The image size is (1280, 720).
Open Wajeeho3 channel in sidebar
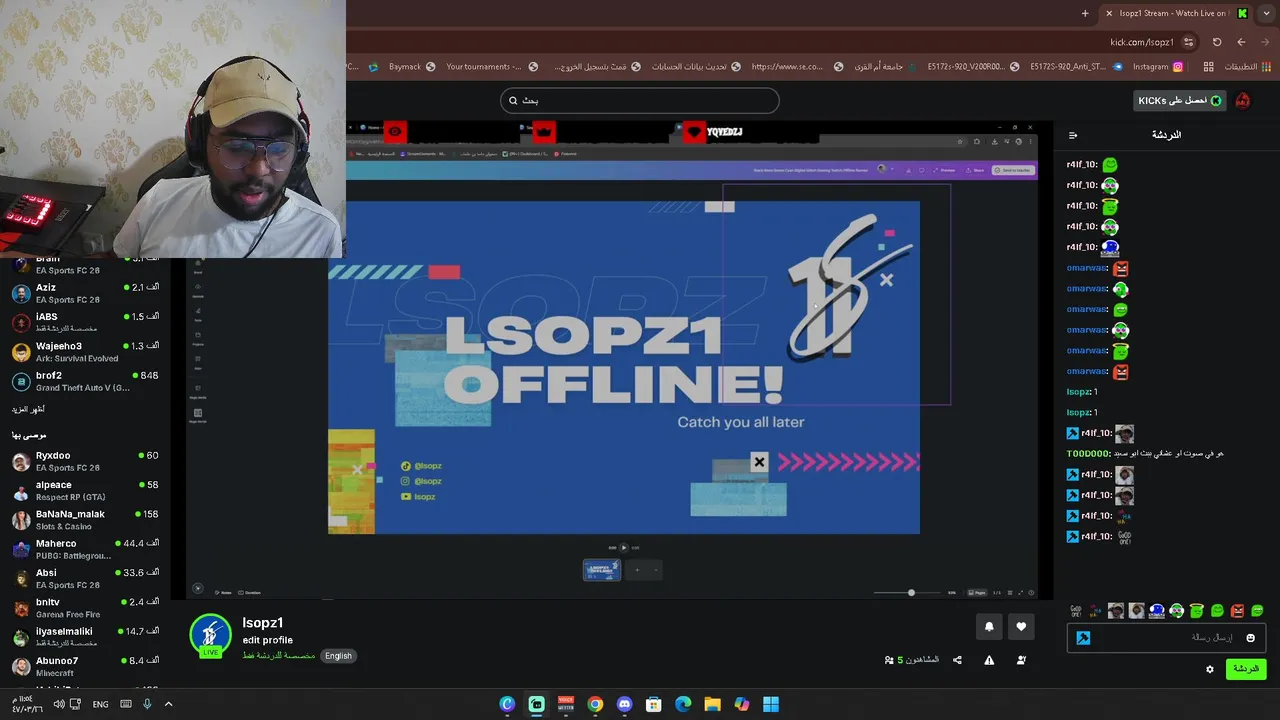pyautogui.click(x=85, y=352)
